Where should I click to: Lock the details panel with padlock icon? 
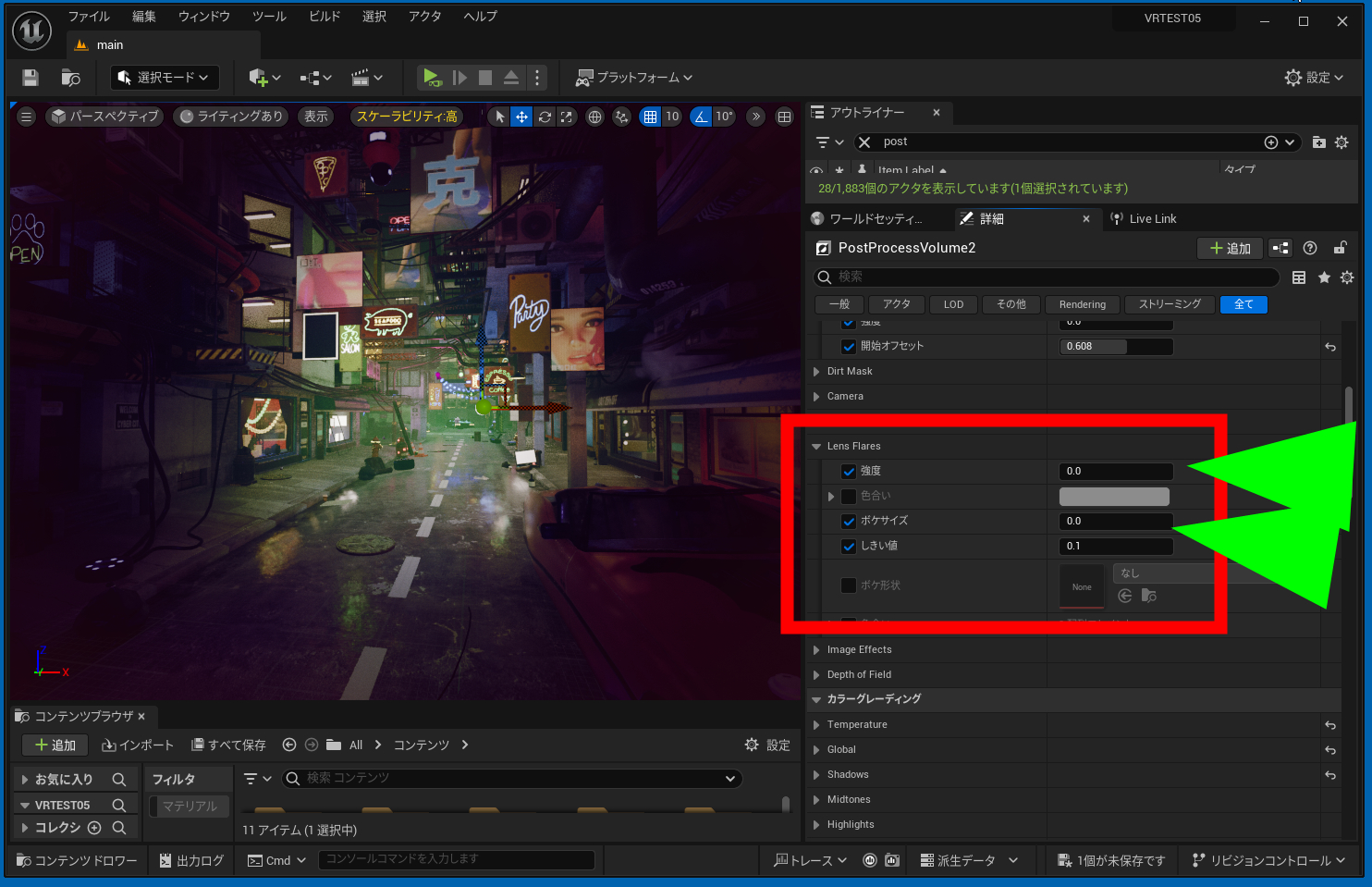pos(1340,248)
